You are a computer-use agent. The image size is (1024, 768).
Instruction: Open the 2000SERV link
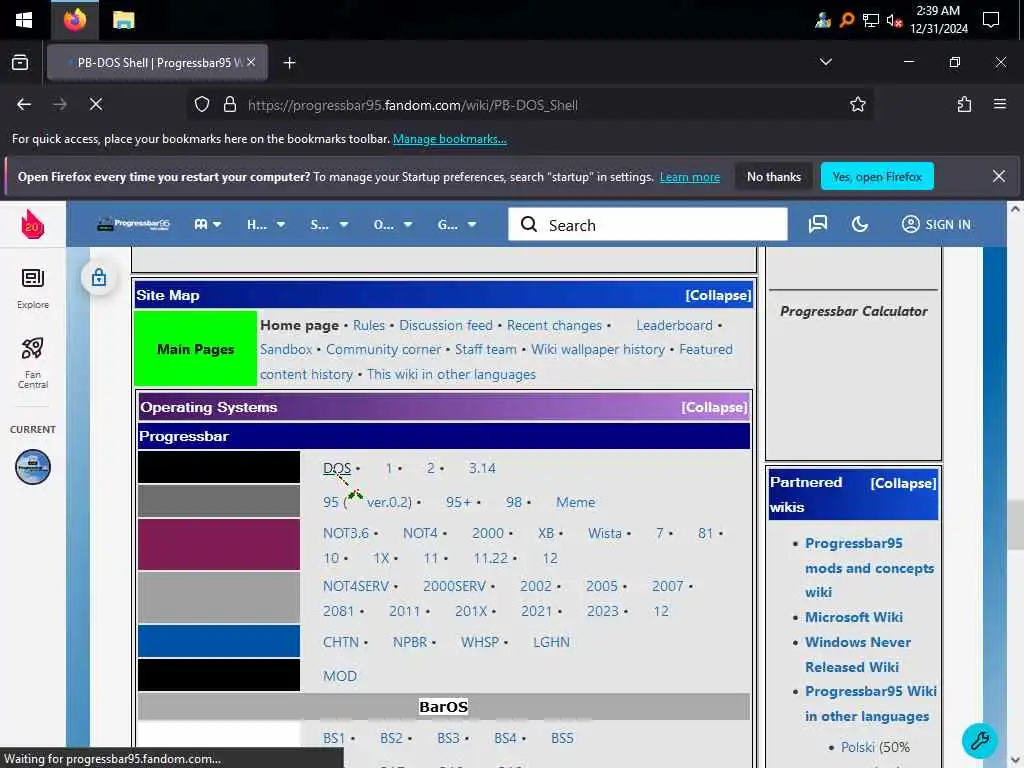click(455, 586)
